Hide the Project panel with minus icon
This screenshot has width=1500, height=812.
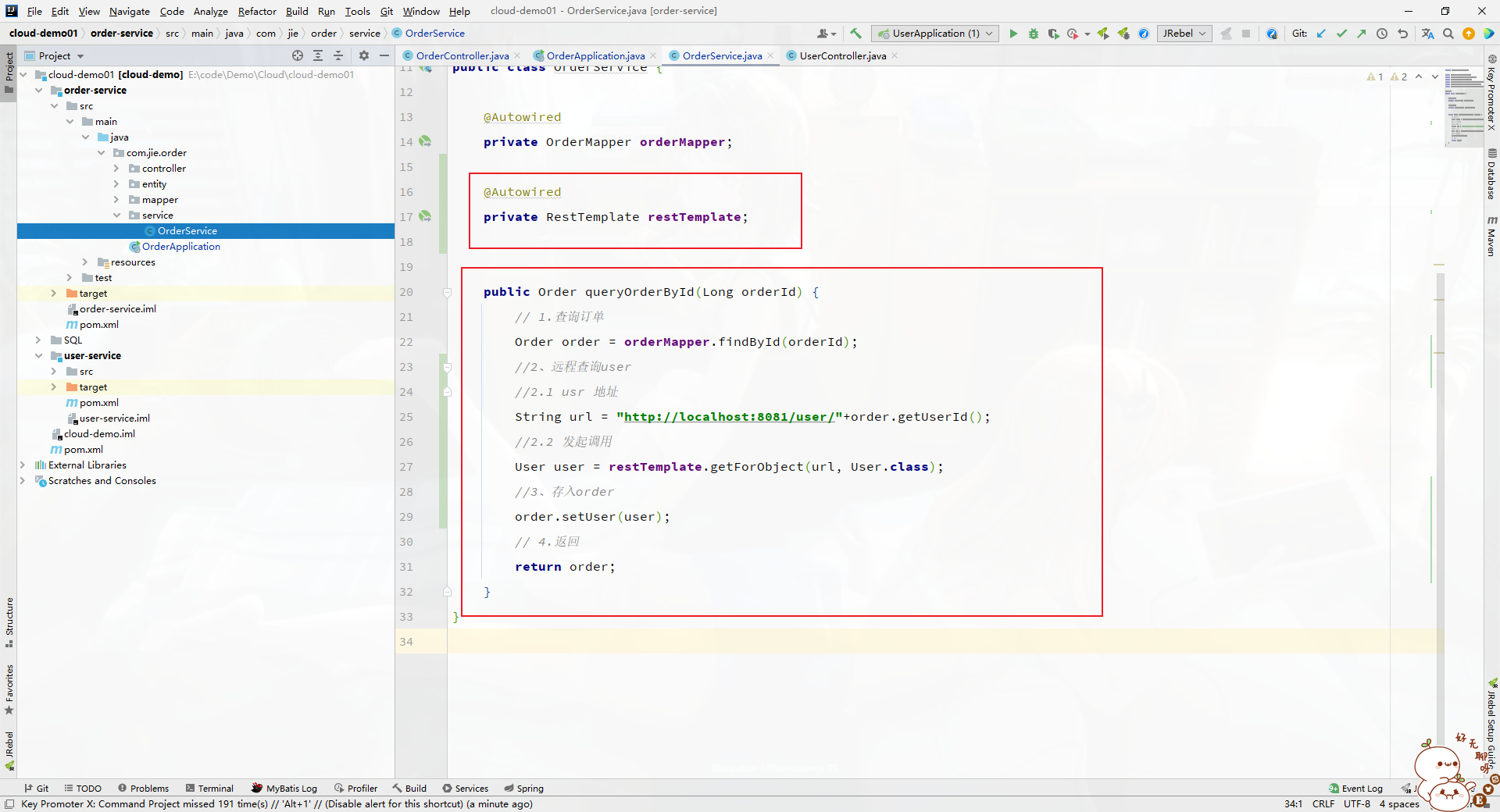(384, 55)
